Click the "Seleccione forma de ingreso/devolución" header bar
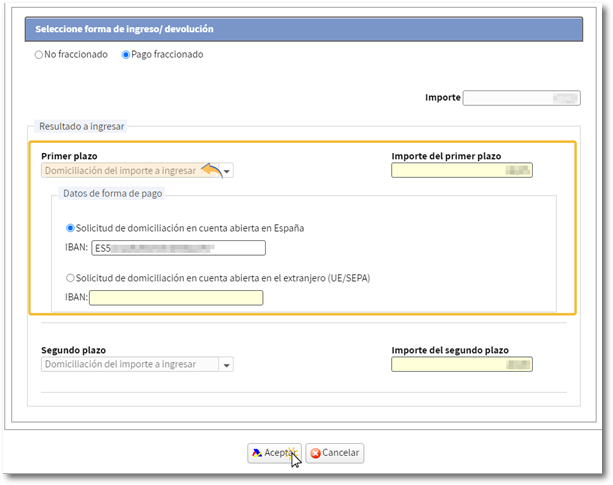 click(302, 29)
